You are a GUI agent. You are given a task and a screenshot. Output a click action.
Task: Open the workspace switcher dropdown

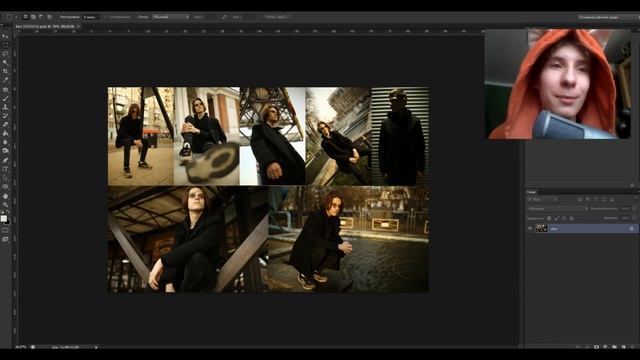608,17
